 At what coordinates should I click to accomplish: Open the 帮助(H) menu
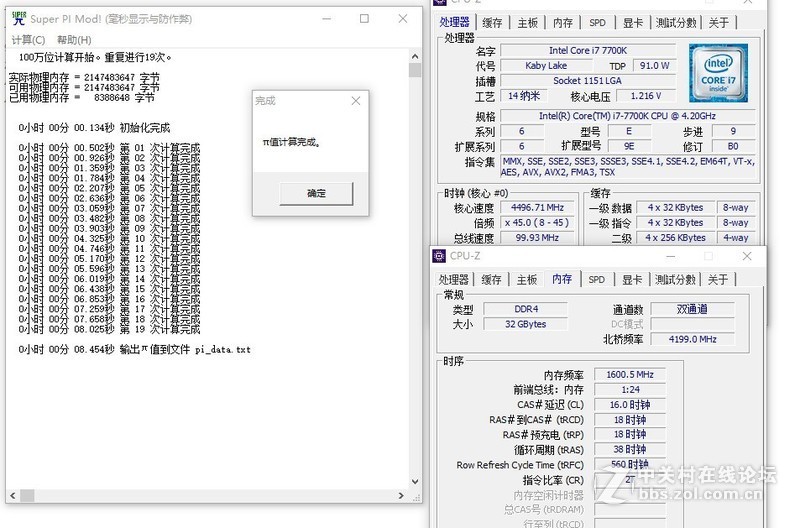[74, 40]
